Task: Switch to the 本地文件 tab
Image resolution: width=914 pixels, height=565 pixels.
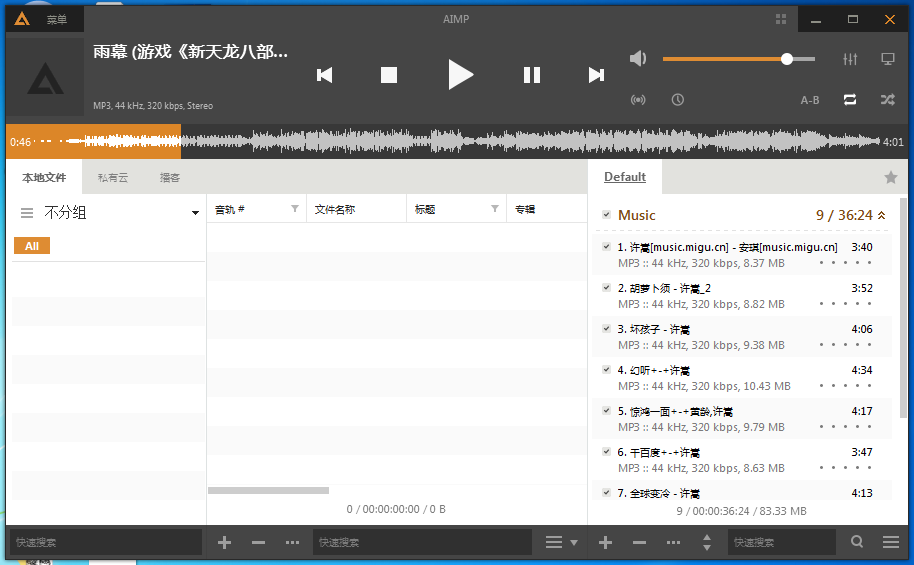Action: (44, 177)
